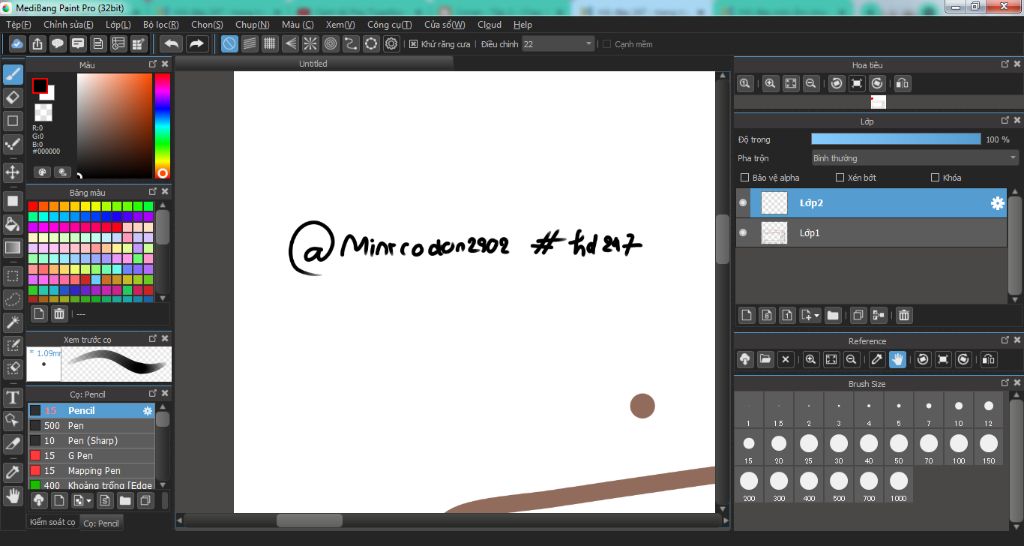Image resolution: width=1024 pixels, height=546 pixels.
Task: Open the Điều chỉnh value dropdown
Action: (x=588, y=44)
